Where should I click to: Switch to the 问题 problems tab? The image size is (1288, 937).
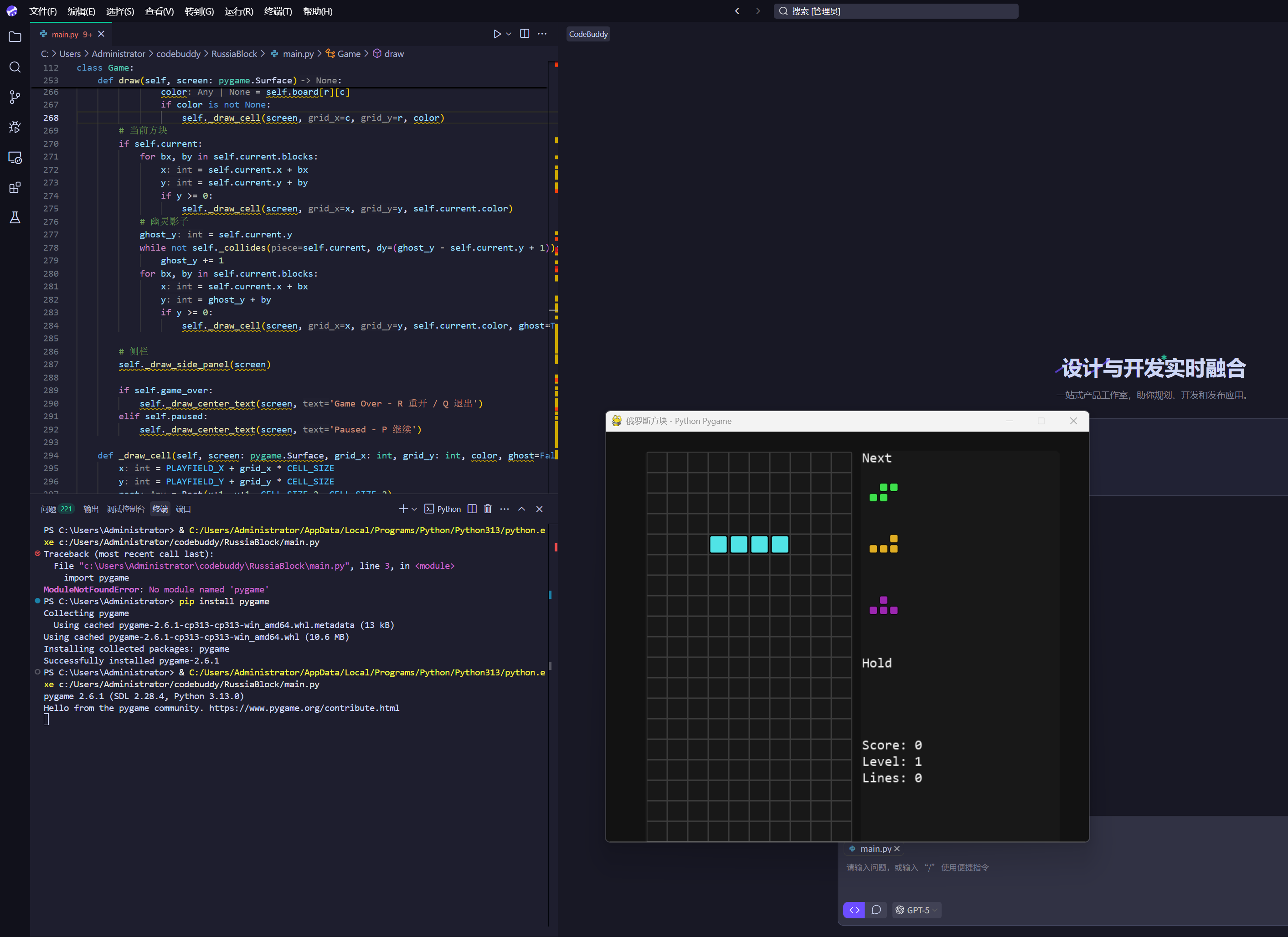49,509
